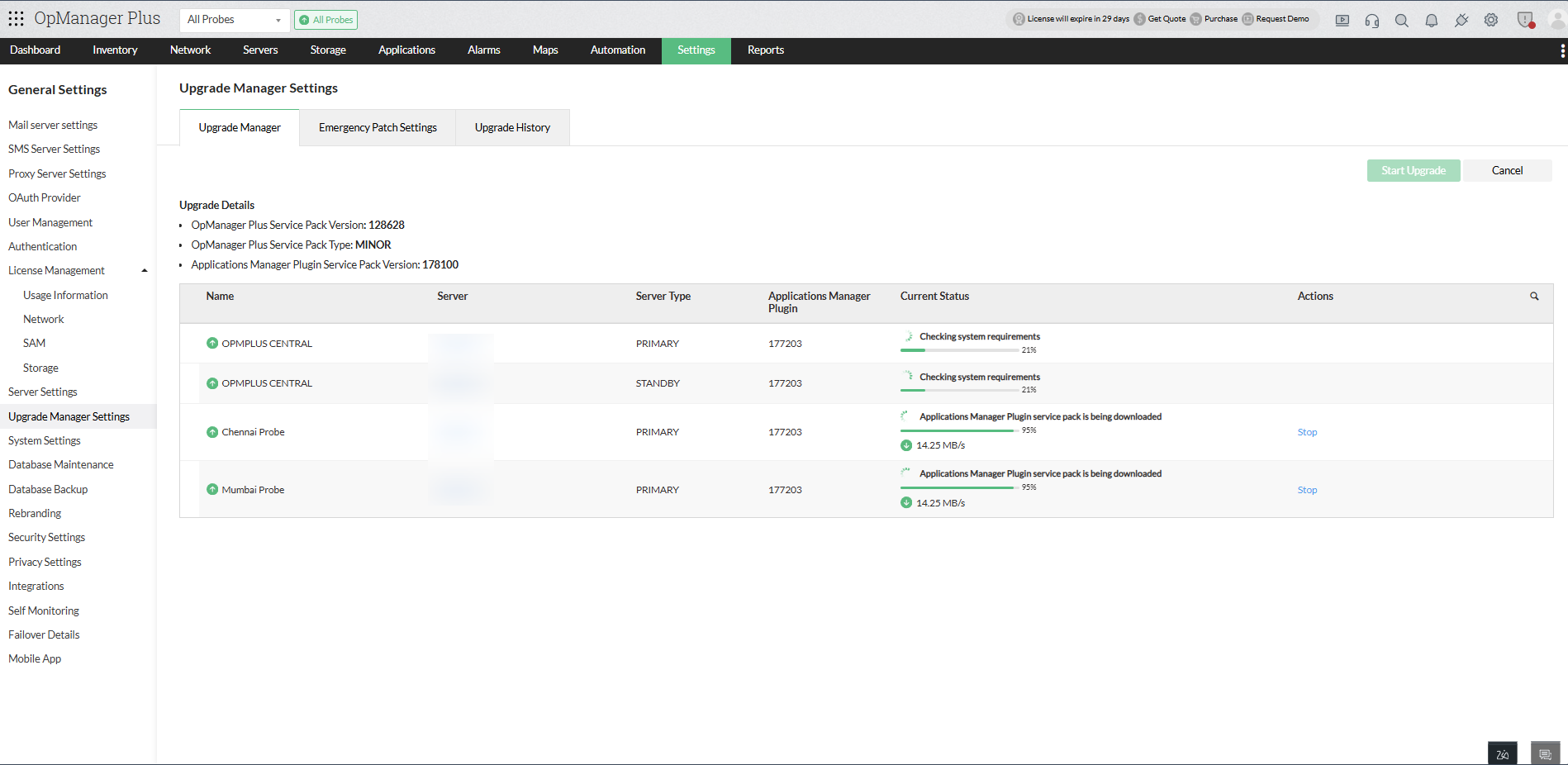1568x765 pixels.
Task: Select Database Backup in the sidebar
Action: tap(48, 489)
